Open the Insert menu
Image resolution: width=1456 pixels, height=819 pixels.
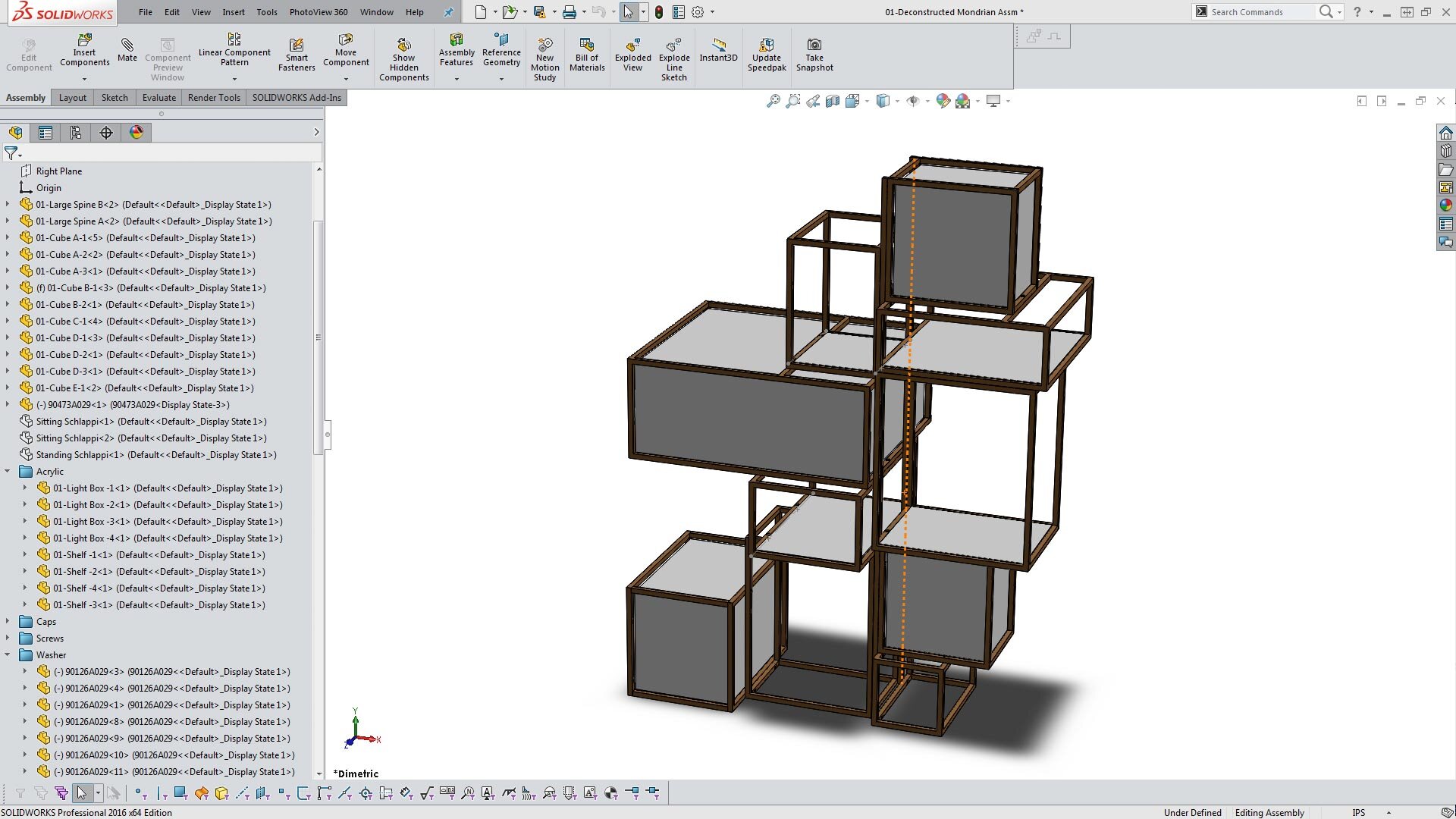pyautogui.click(x=234, y=12)
